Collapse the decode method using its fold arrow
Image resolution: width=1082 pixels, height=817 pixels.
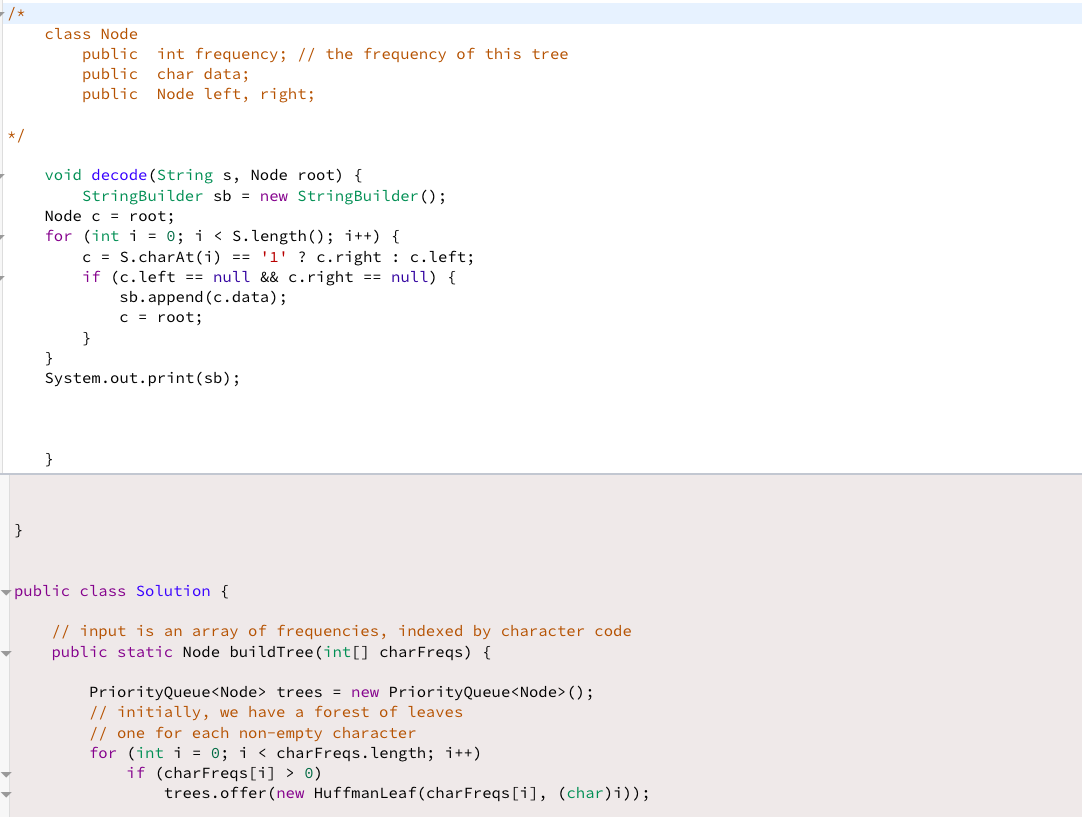5,174
